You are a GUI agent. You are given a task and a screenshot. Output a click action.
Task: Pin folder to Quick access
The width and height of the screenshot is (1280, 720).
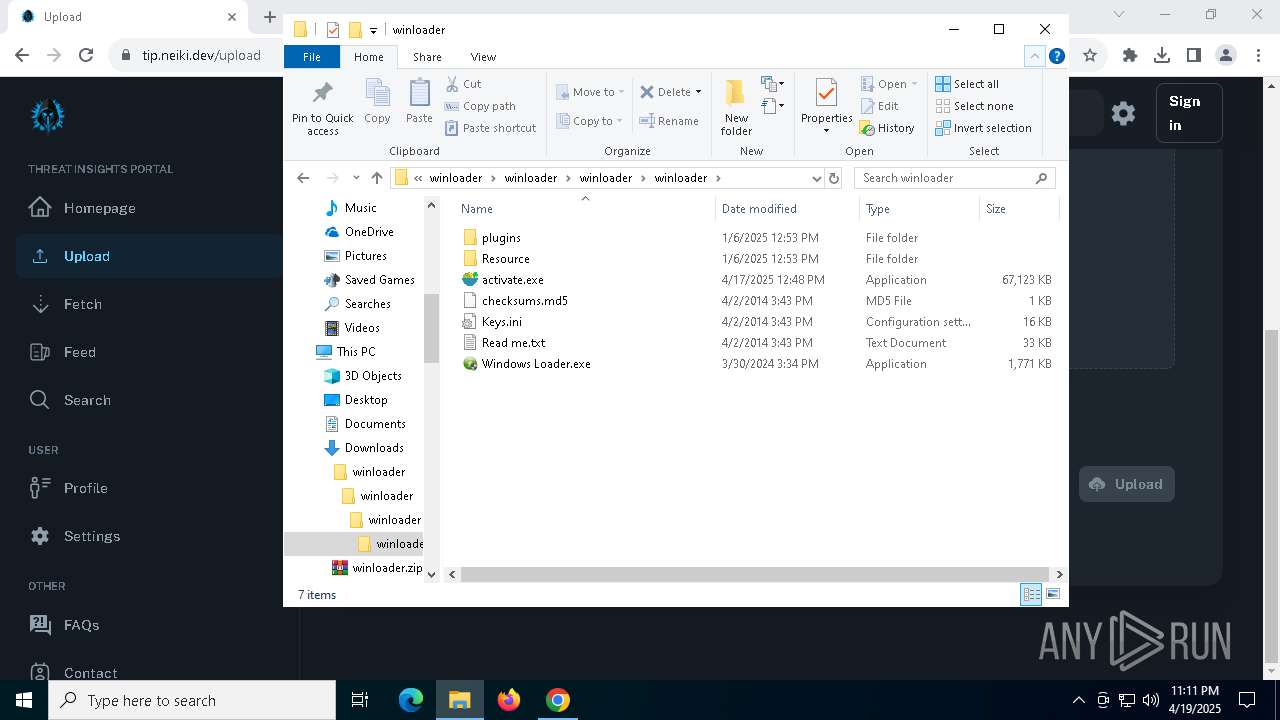(x=322, y=108)
